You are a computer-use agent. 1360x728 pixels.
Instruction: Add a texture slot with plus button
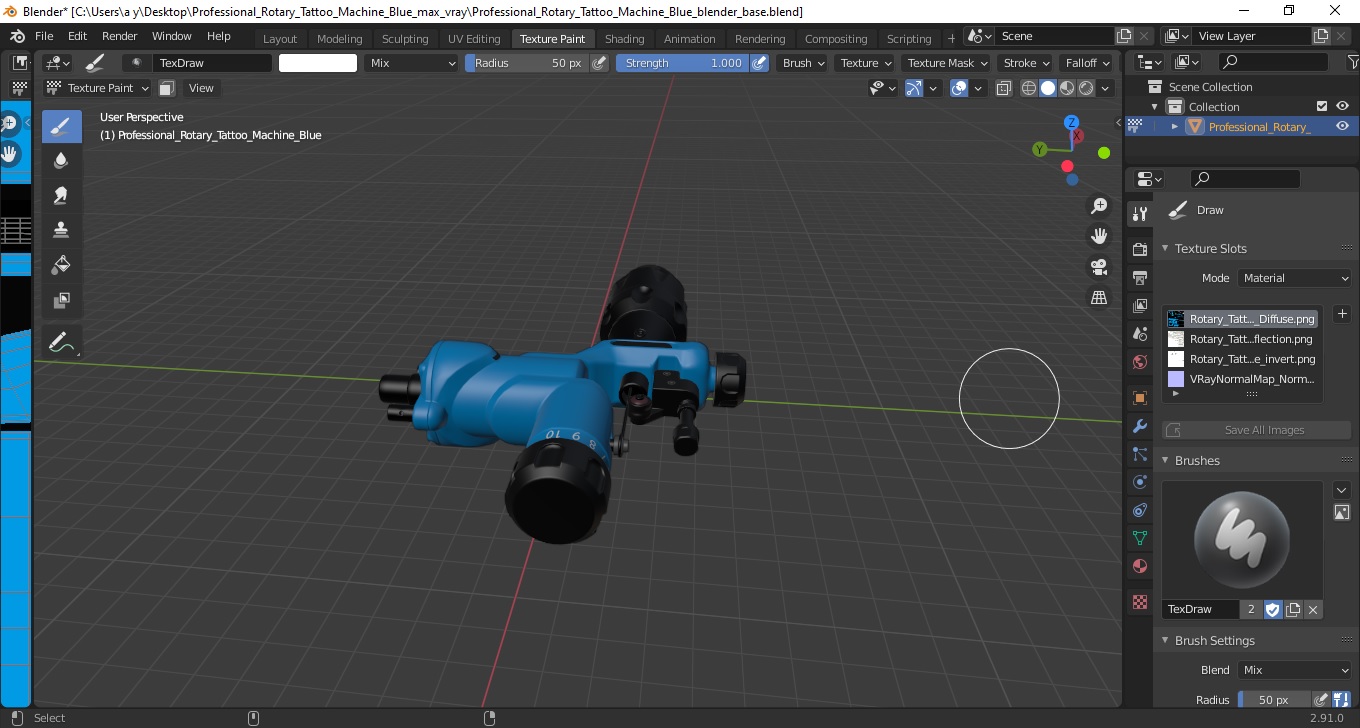click(1342, 314)
